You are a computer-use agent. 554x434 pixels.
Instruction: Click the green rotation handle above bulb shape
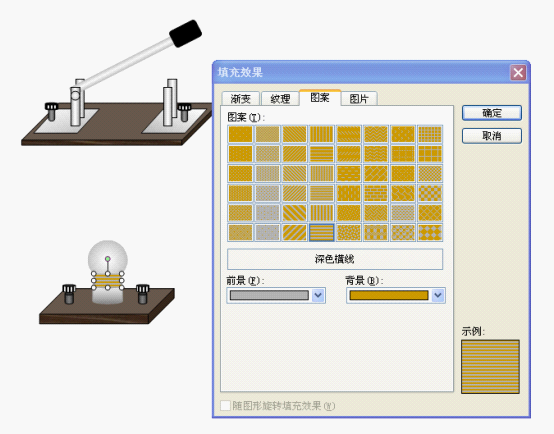click(x=108, y=259)
